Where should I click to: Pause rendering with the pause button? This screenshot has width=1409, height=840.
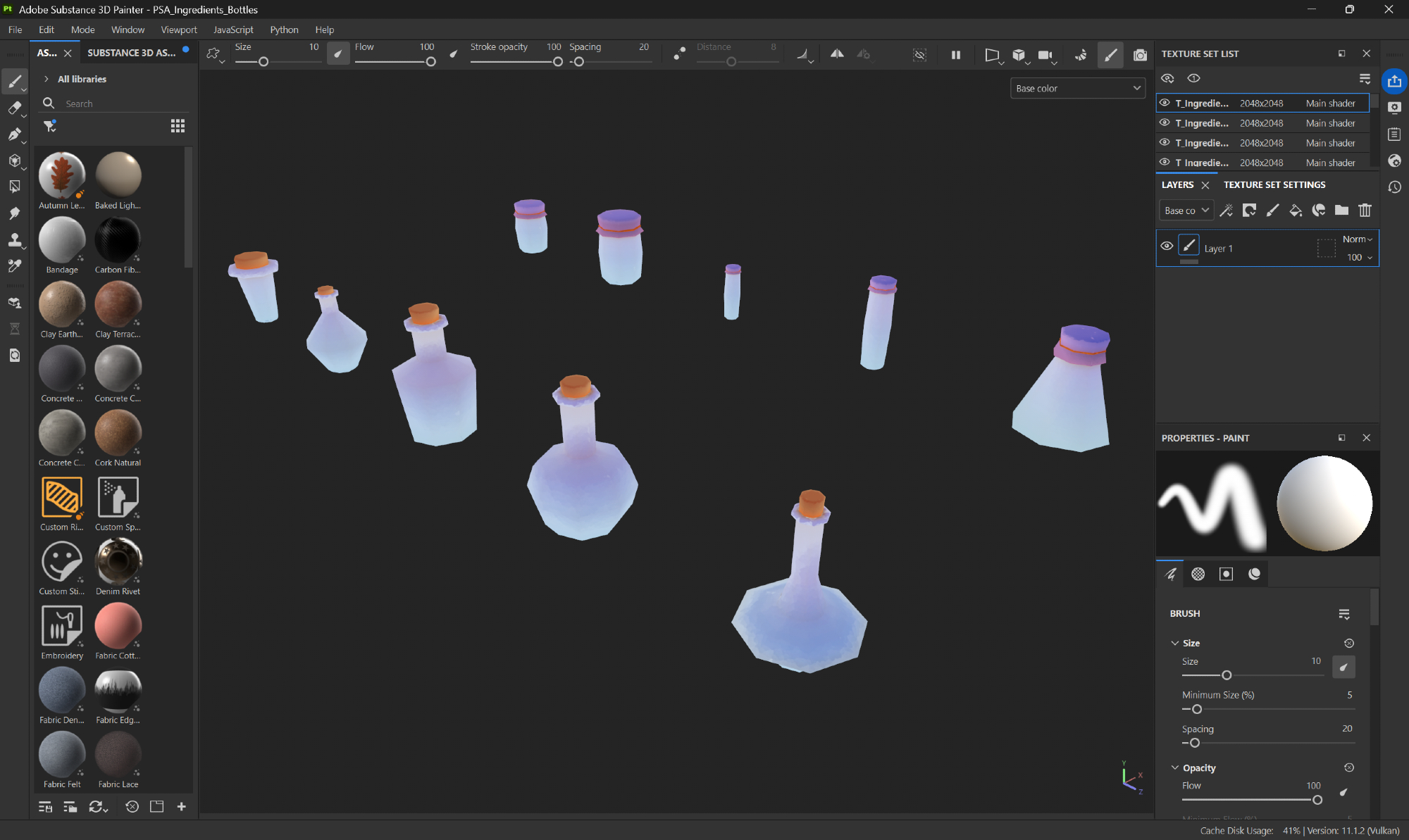click(x=956, y=55)
